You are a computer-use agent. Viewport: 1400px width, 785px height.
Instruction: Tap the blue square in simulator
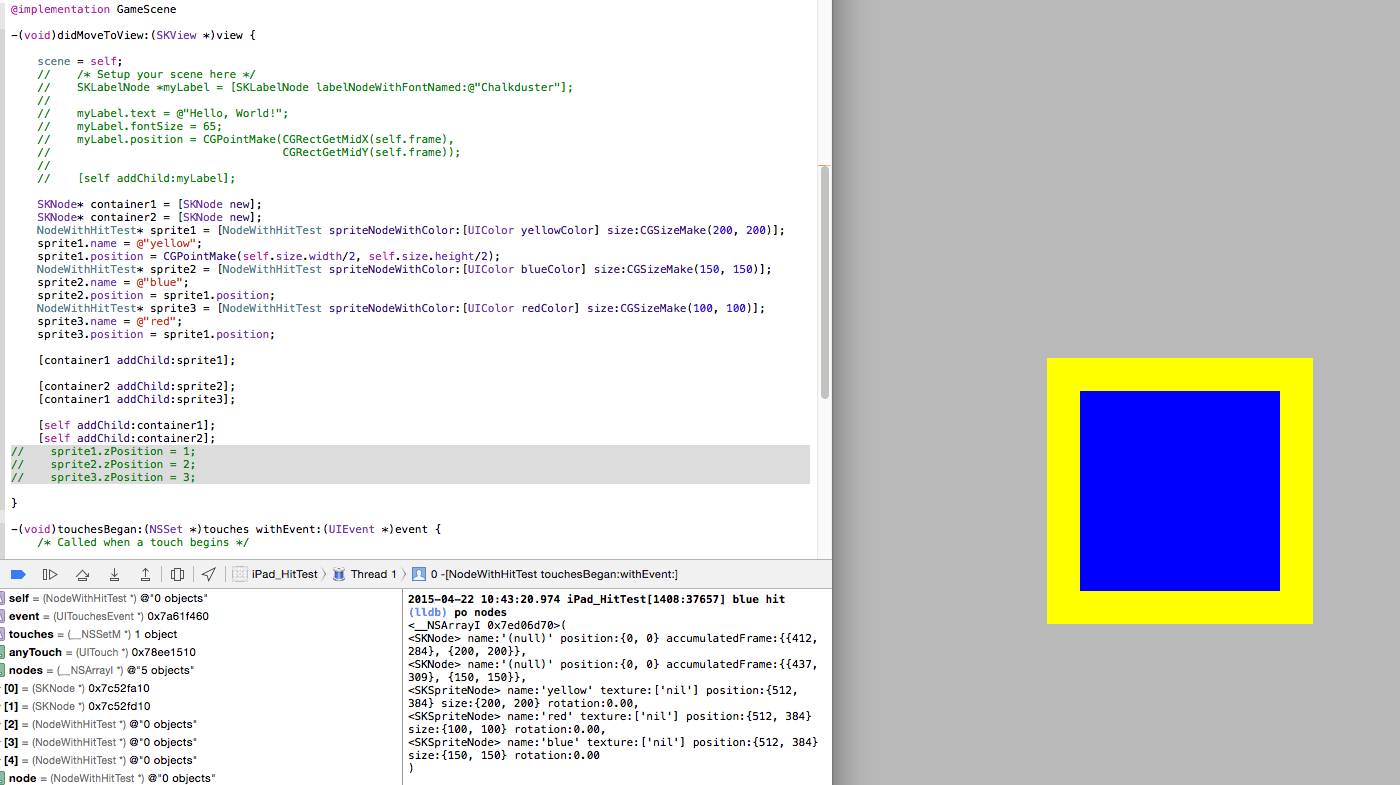pos(1180,491)
